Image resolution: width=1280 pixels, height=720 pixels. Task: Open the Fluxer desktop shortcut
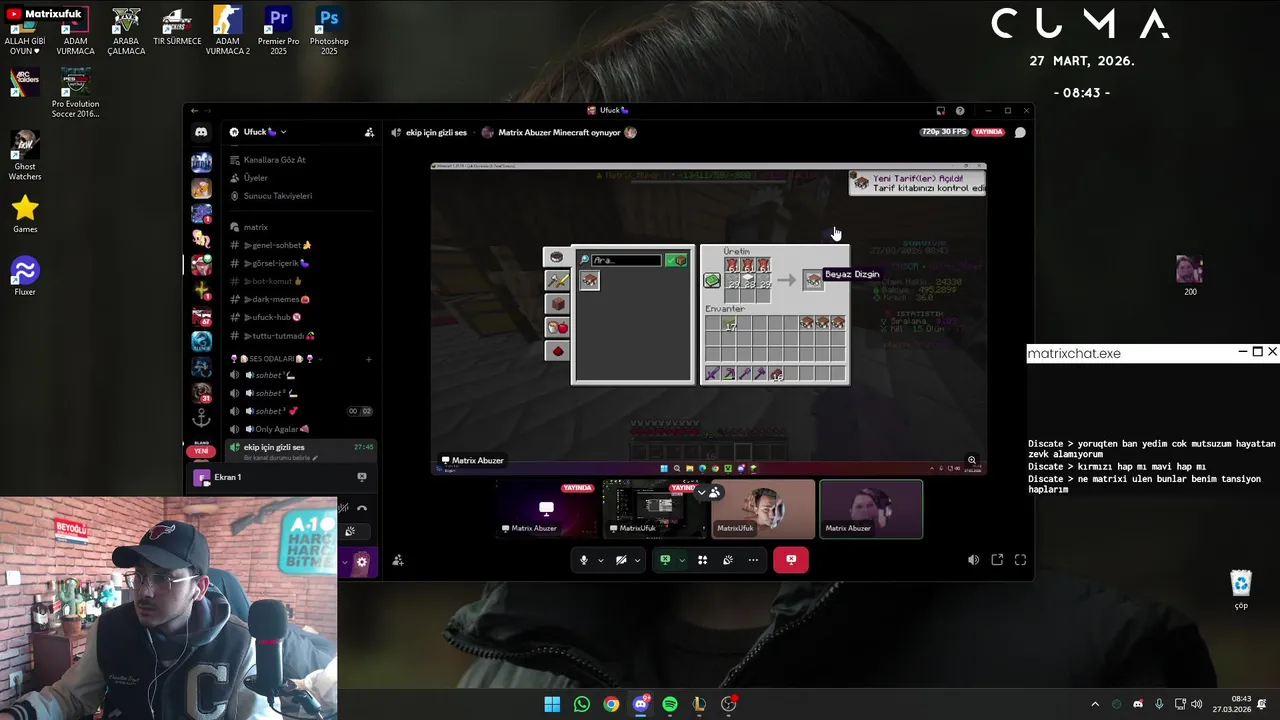(x=25, y=276)
